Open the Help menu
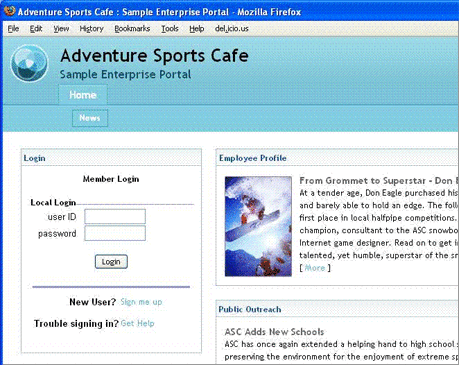 click(197, 29)
